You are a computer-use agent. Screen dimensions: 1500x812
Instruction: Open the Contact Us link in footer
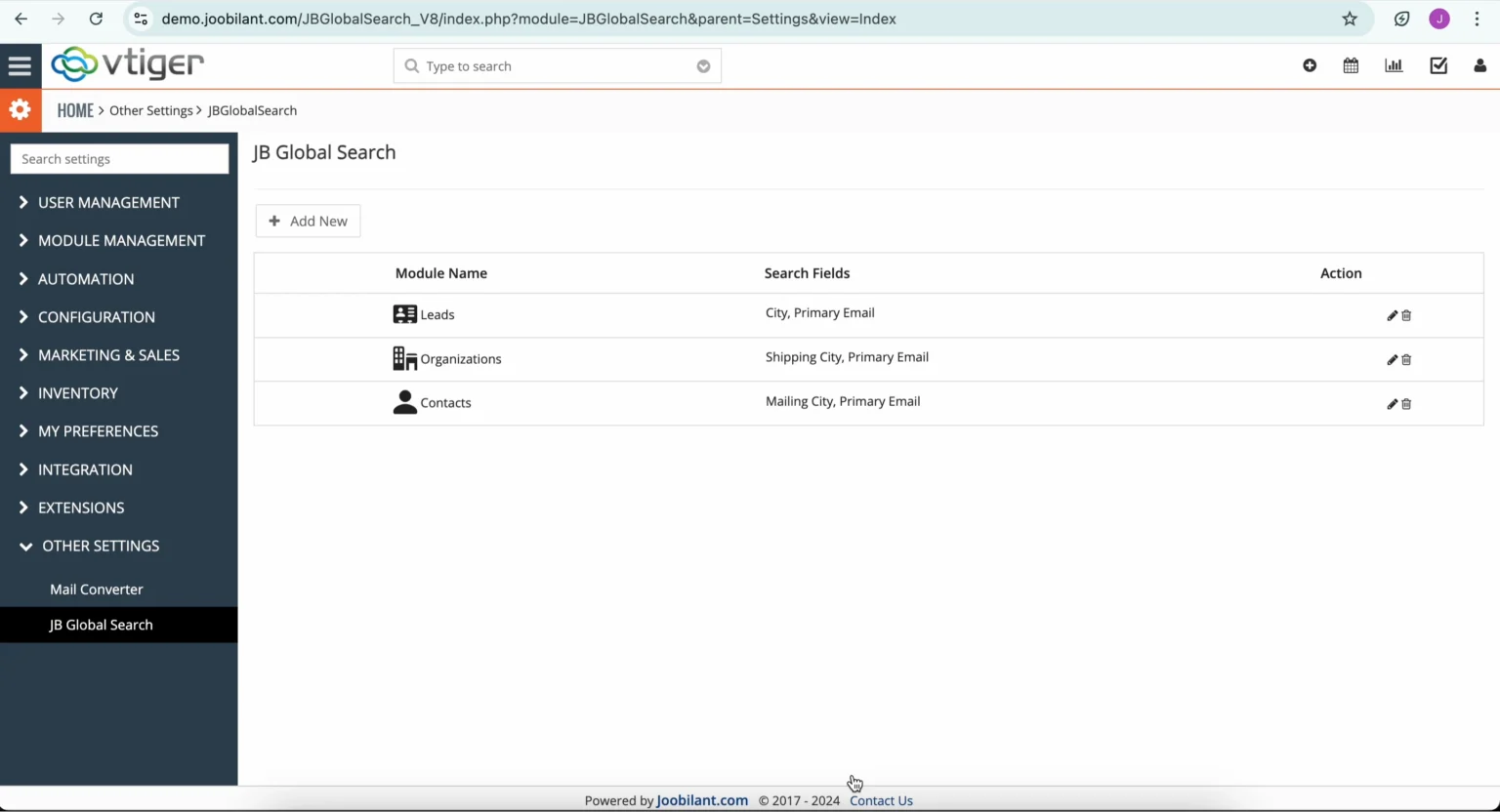[880, 800]
